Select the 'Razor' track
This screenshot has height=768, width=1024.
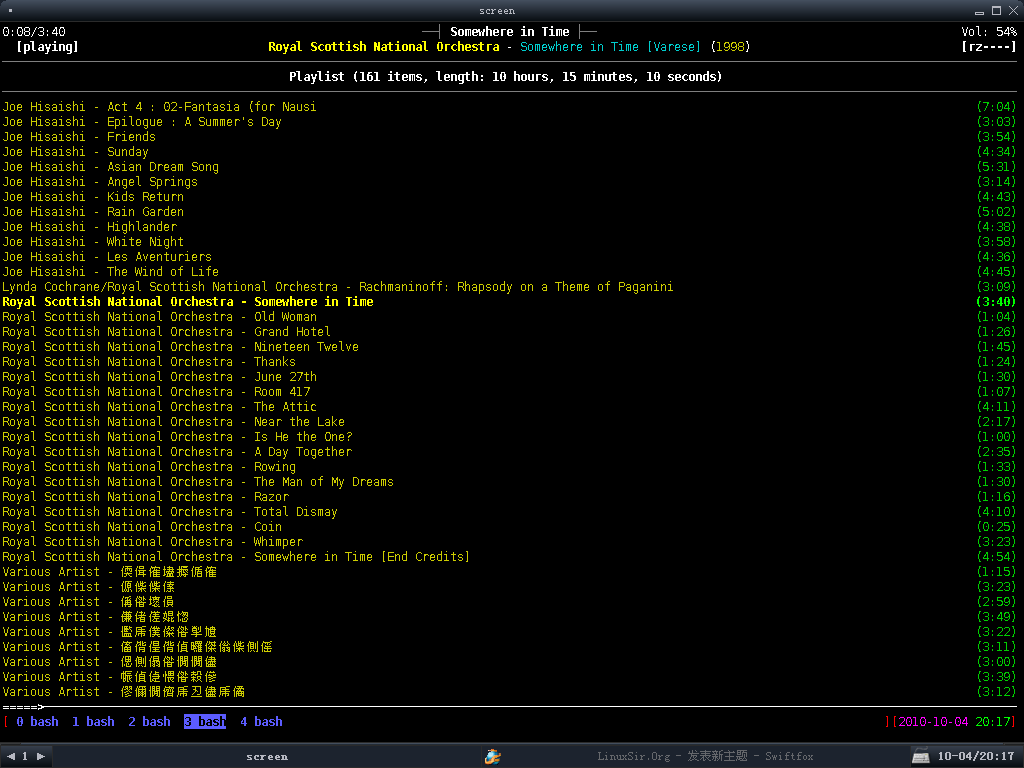509,497
